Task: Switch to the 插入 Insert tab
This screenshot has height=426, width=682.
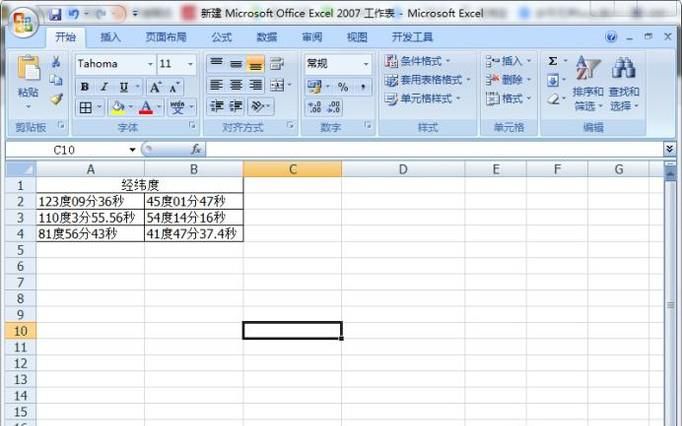Action: tap(110, 37)
